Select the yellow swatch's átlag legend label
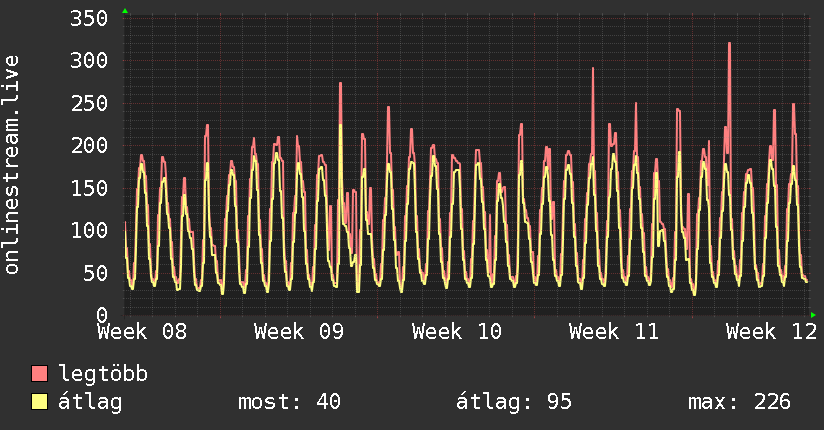Viewport: 824px width, 430px height. coord(90,402)
